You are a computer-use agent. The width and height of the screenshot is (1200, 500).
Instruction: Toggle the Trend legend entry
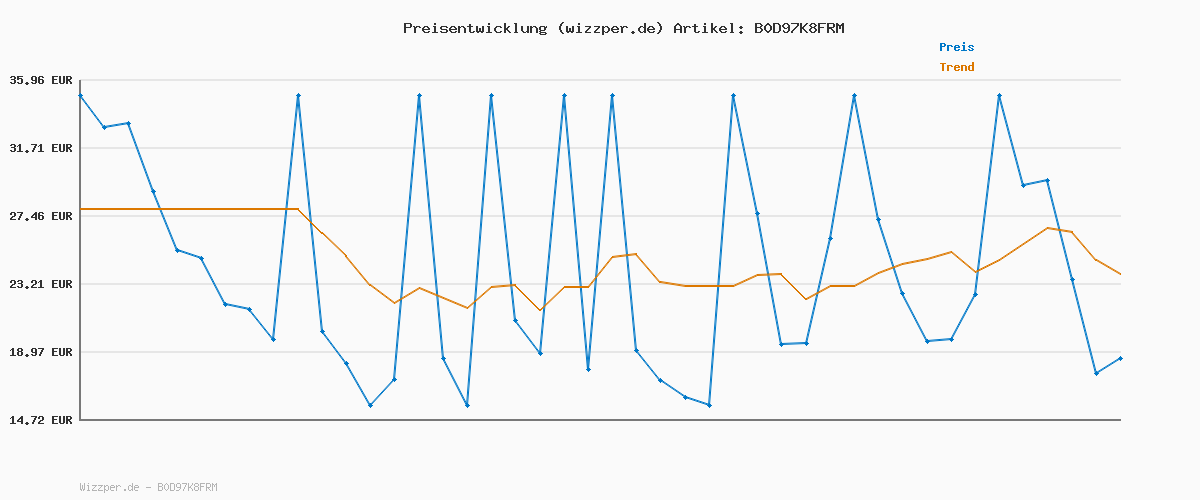pos(956,67)
